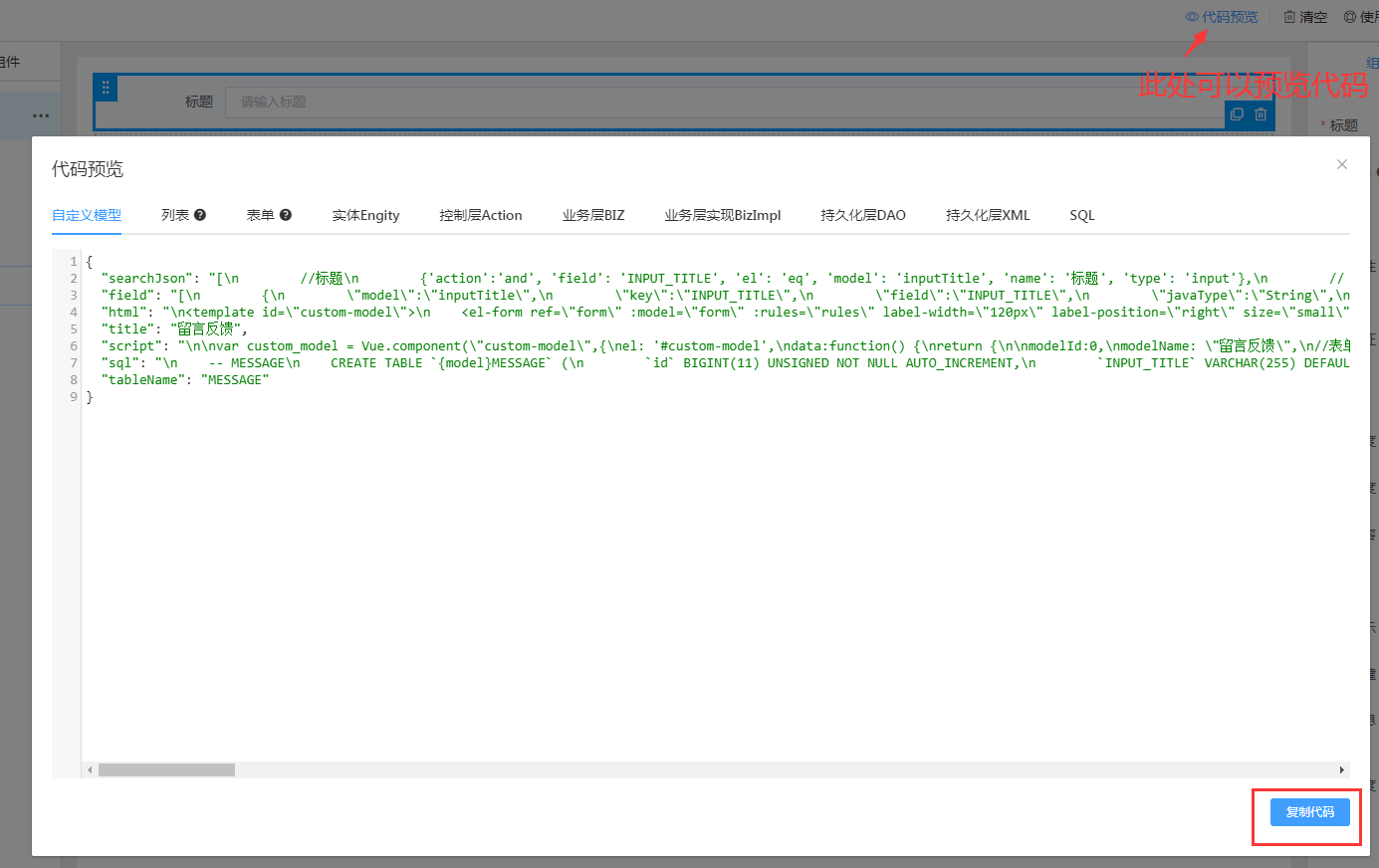
Task: Close the code preview dialog
Action: click(1341, 164)
